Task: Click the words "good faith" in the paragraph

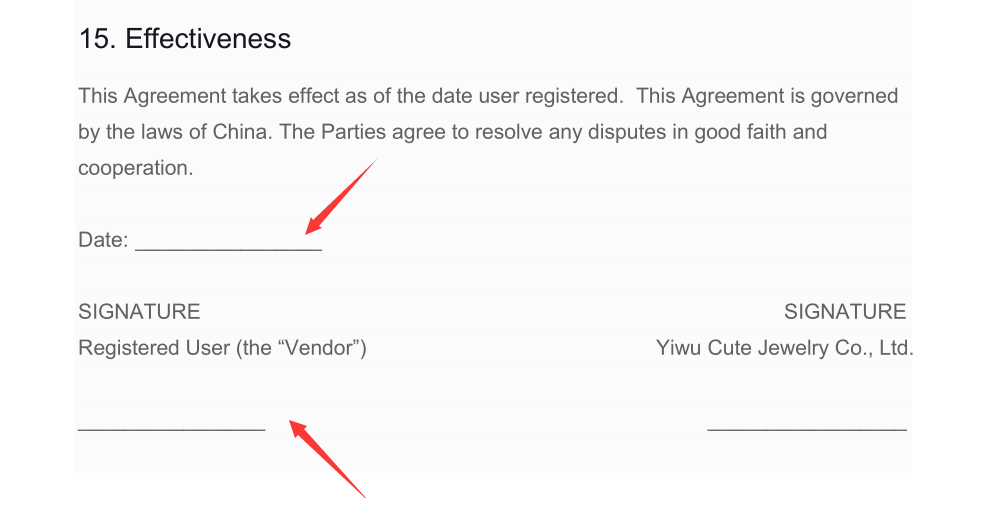Action: [x=740, y=132]
